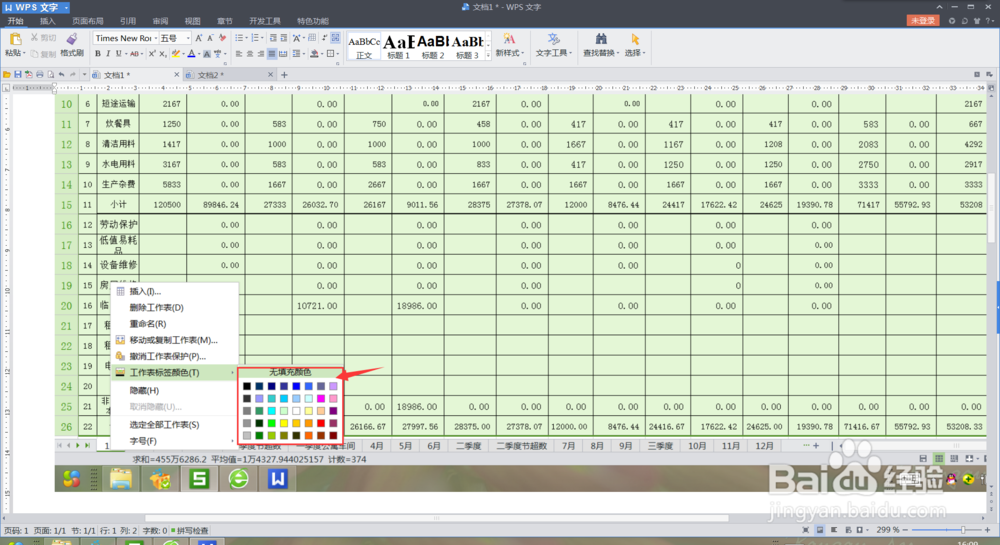Click 无填充颜色 no fill option

pyautogui.click(x=290, y=372)
